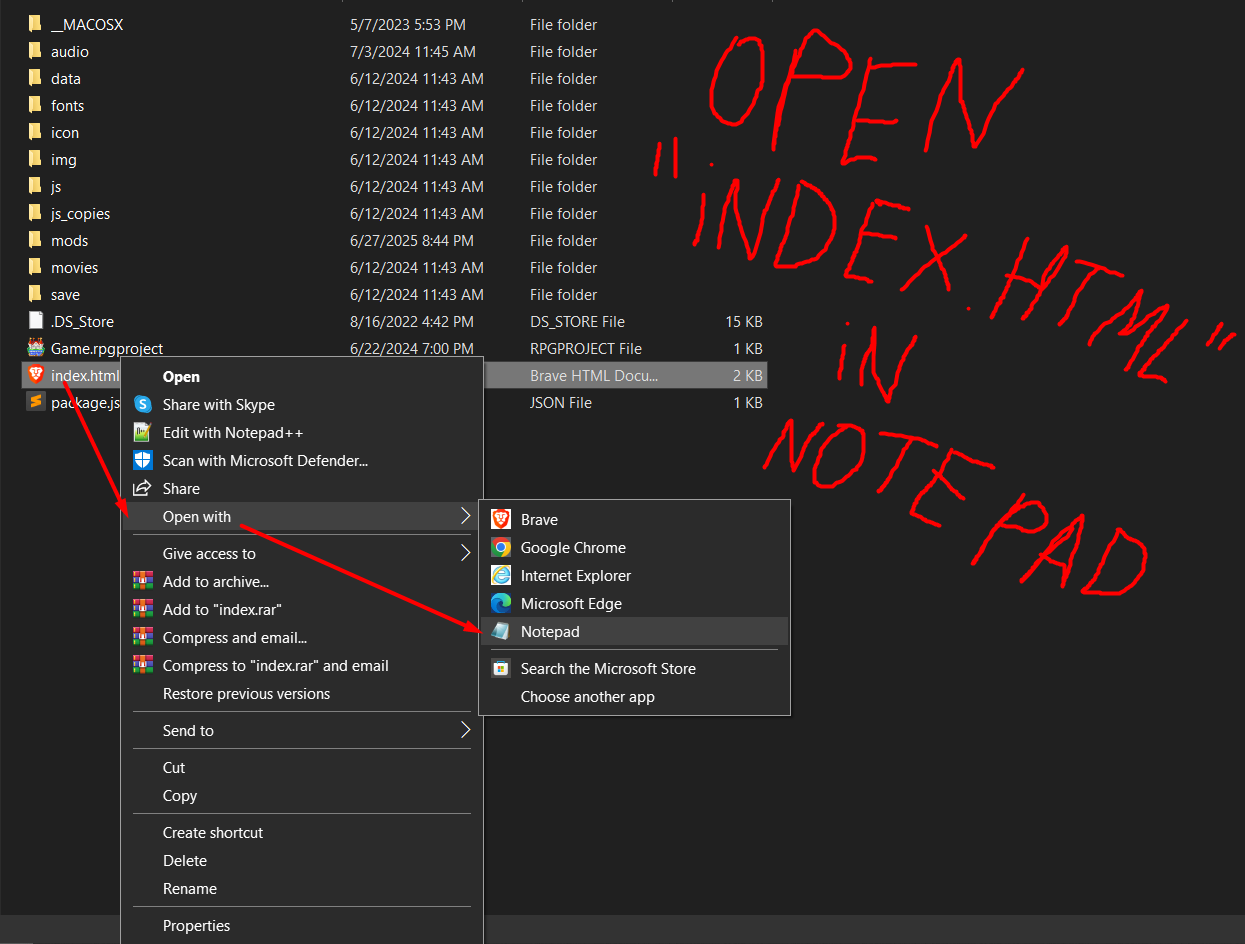The height and width of the screenshot is (944, 1245).
Task: Click the Share arrow icon
Action: [x=143, y=489]
